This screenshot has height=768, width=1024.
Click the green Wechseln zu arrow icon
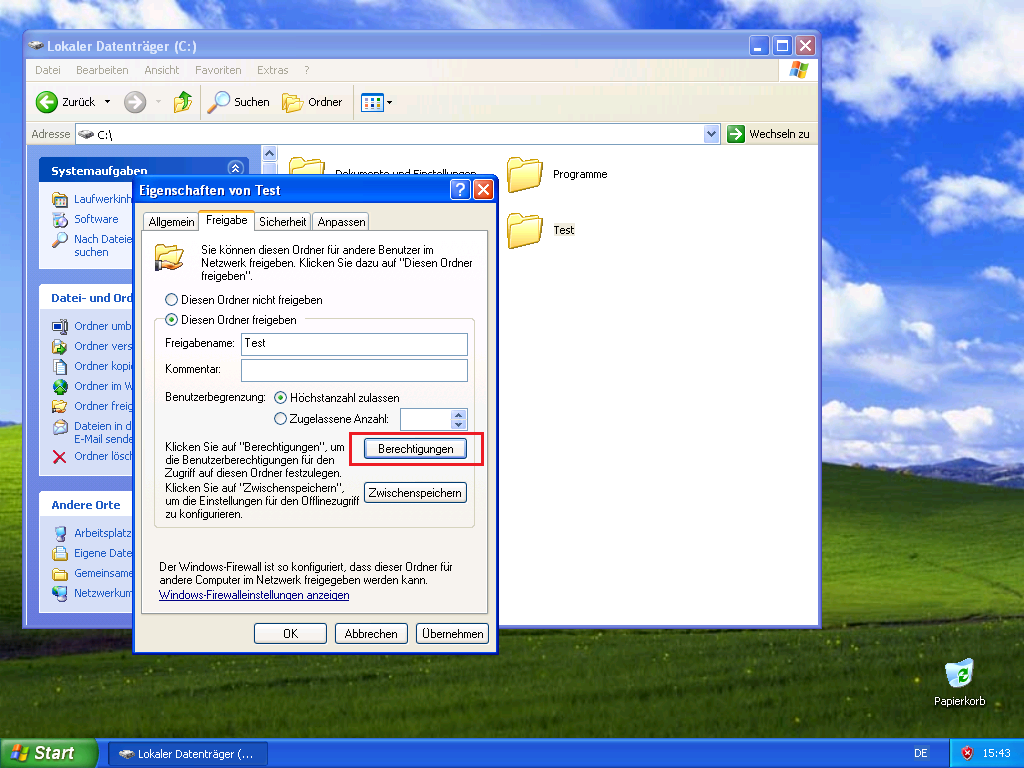coord(736,134)
